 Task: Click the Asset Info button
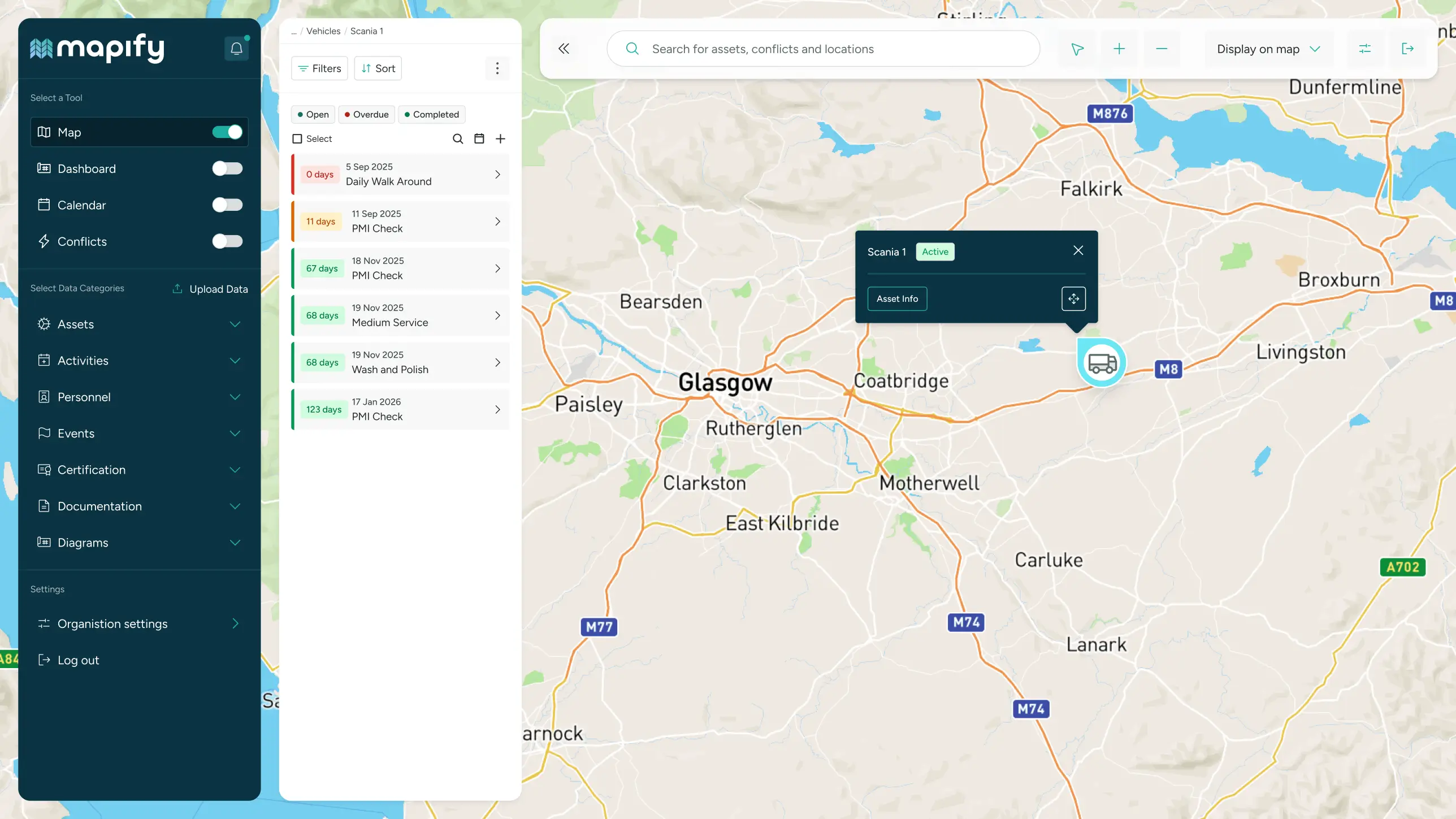click(897, 298)
